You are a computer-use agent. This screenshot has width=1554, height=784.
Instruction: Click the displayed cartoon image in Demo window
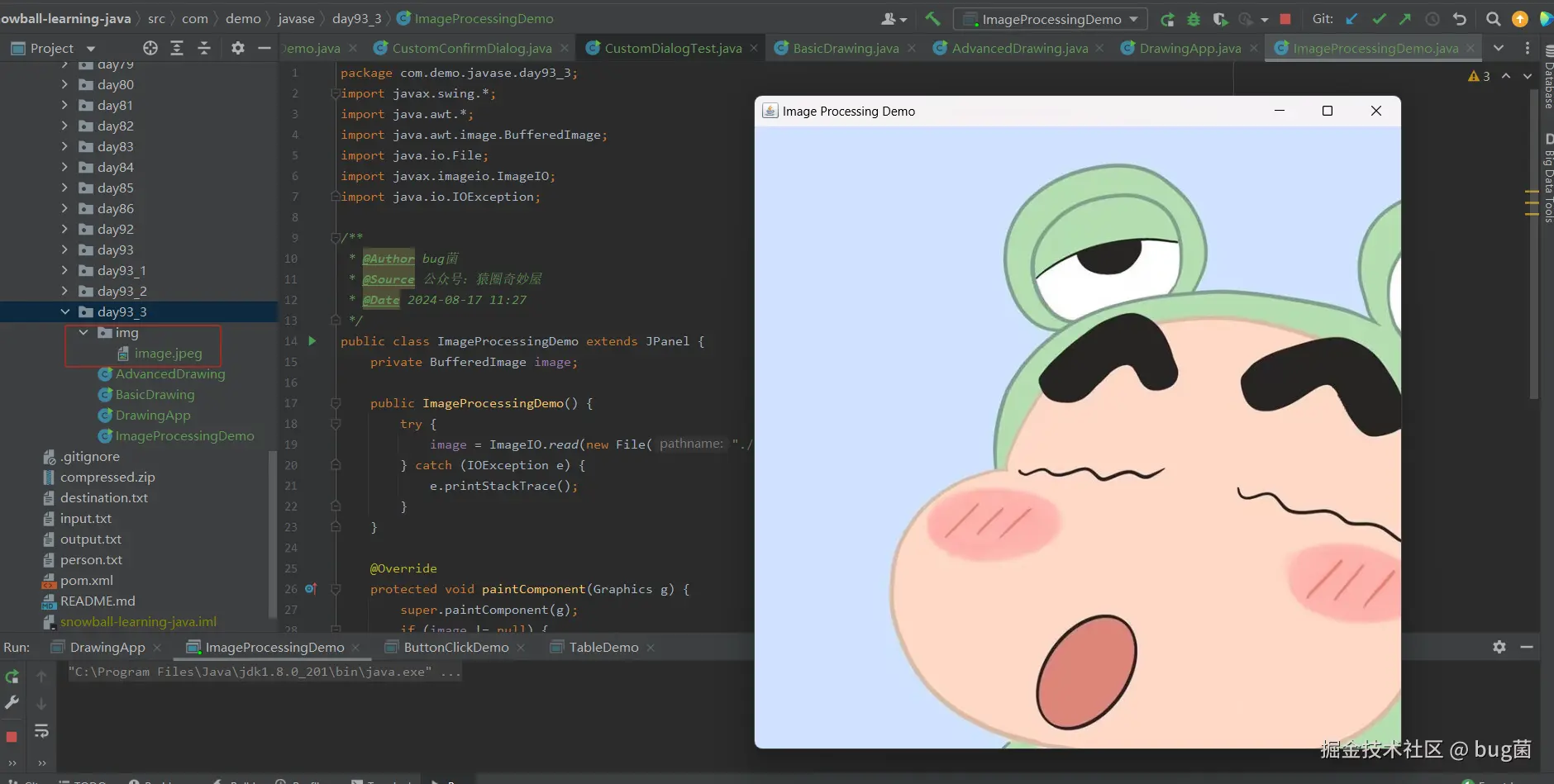pyautogui.click(x=1078, y=438)
